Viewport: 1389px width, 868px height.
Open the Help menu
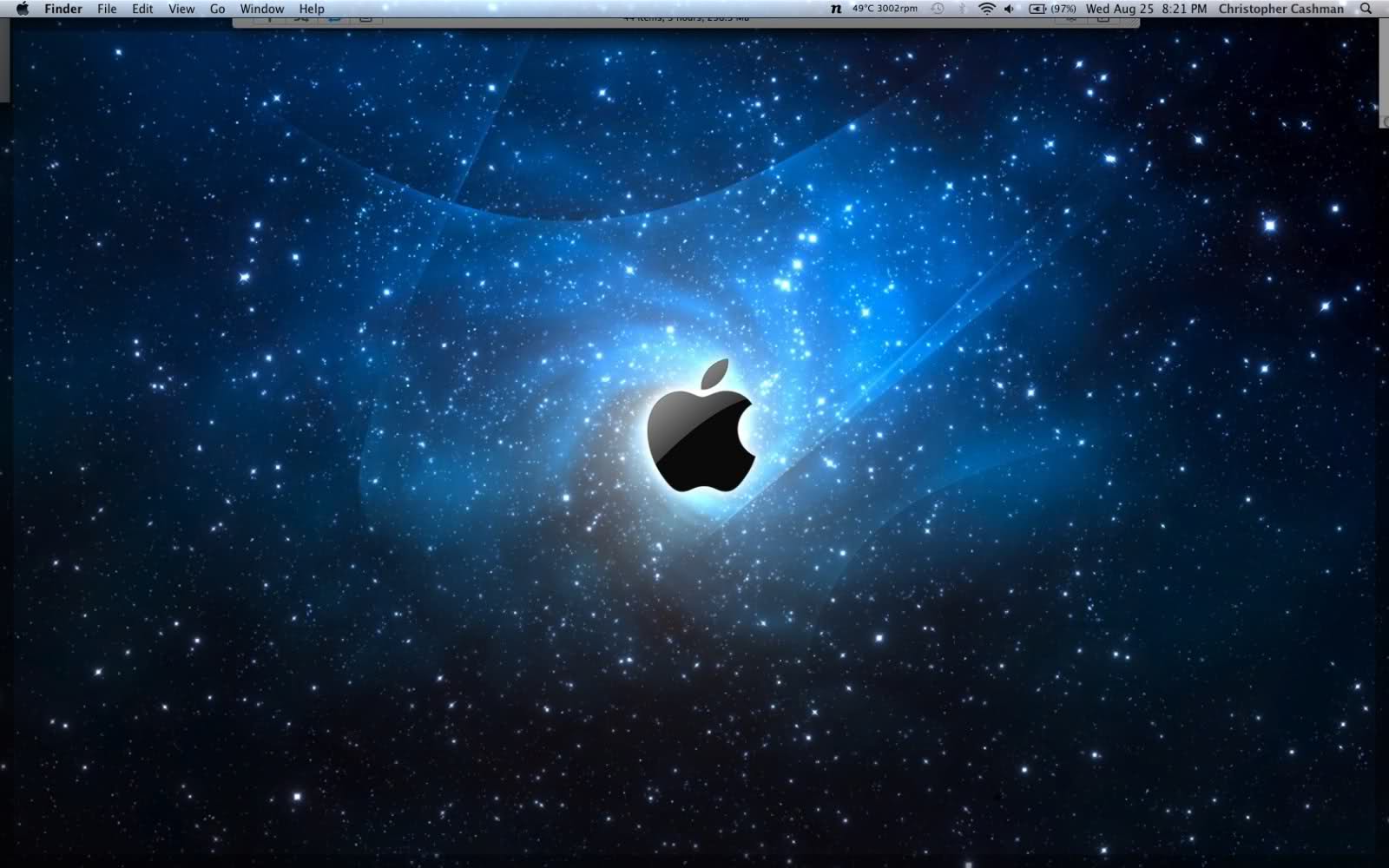pos(311,9)
